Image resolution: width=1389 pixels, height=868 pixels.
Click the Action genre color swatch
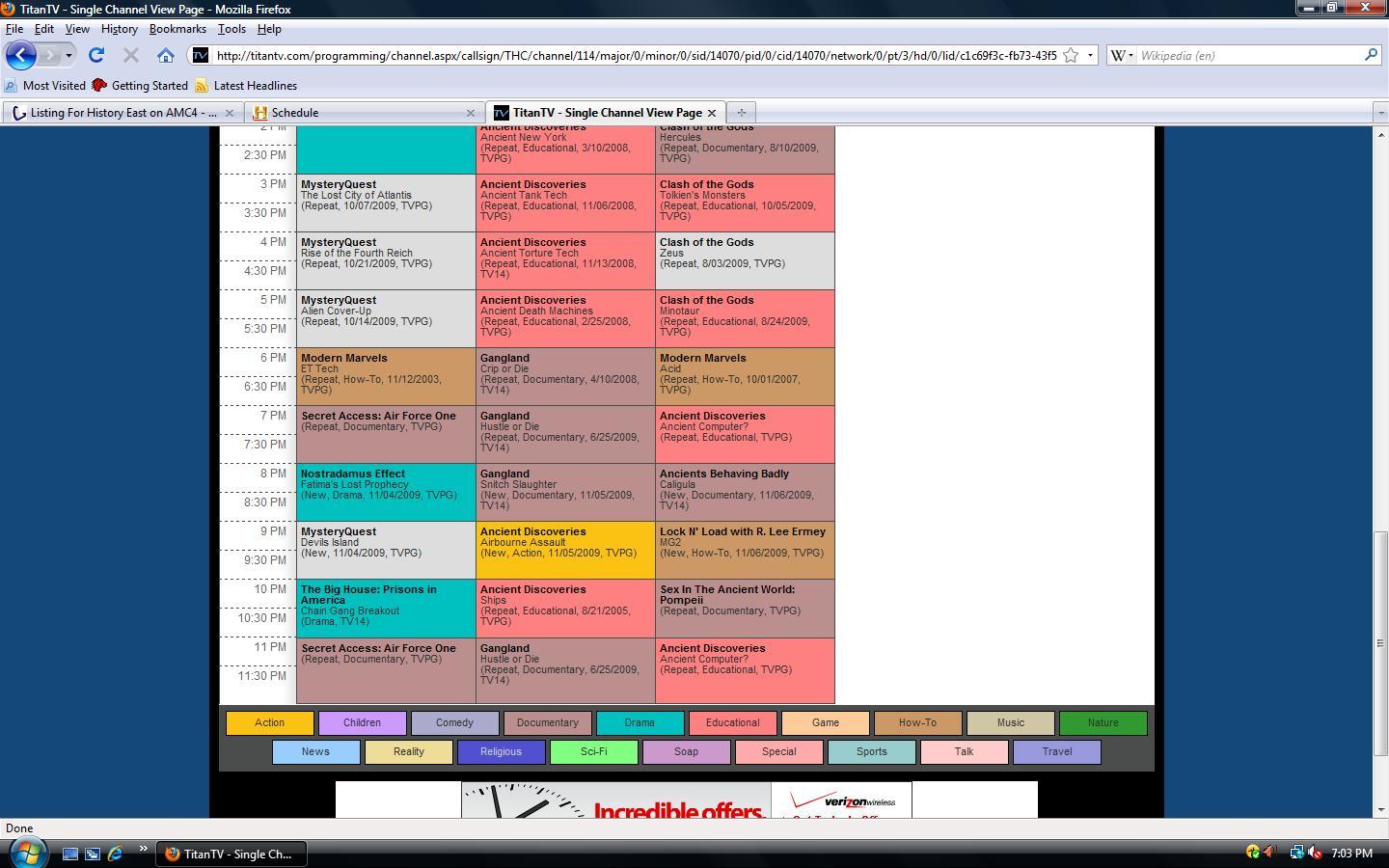[x=270, y=722]
